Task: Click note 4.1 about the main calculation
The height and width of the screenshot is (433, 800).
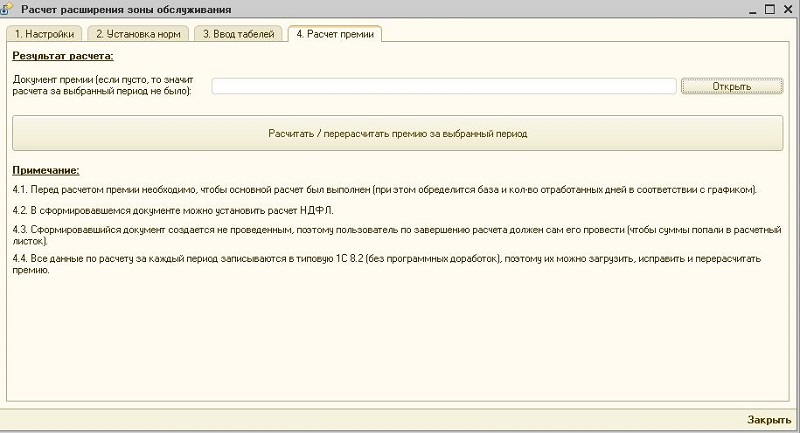Action: (x=385, y=189)
